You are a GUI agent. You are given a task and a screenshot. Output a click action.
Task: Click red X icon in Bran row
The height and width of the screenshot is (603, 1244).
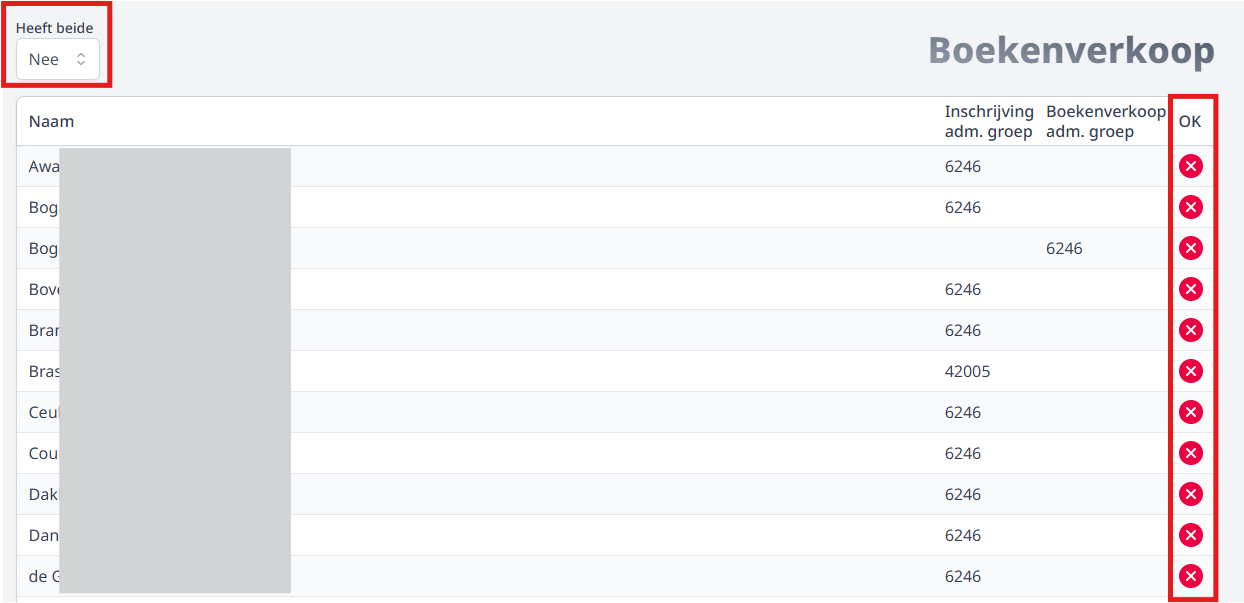pos(1190,330)
